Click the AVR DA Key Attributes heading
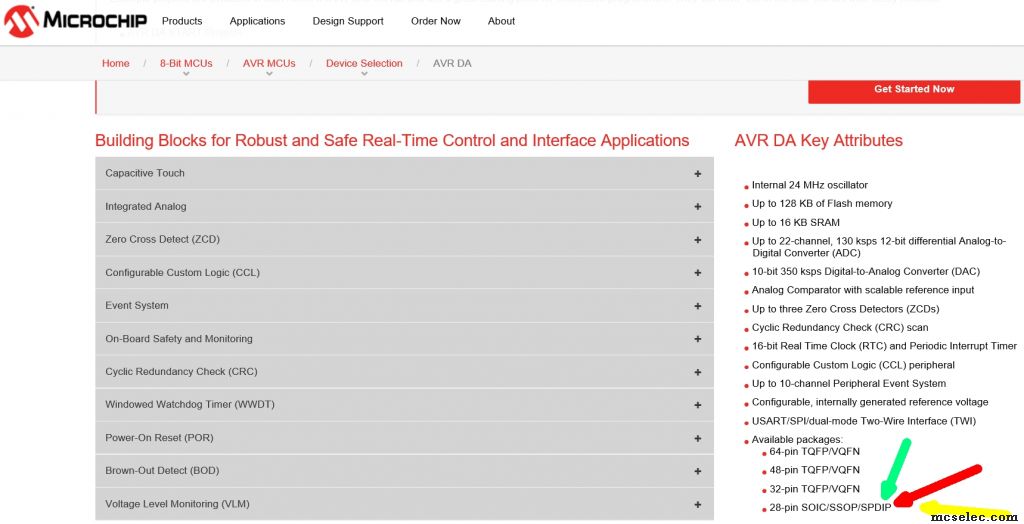 coord(818,140)
